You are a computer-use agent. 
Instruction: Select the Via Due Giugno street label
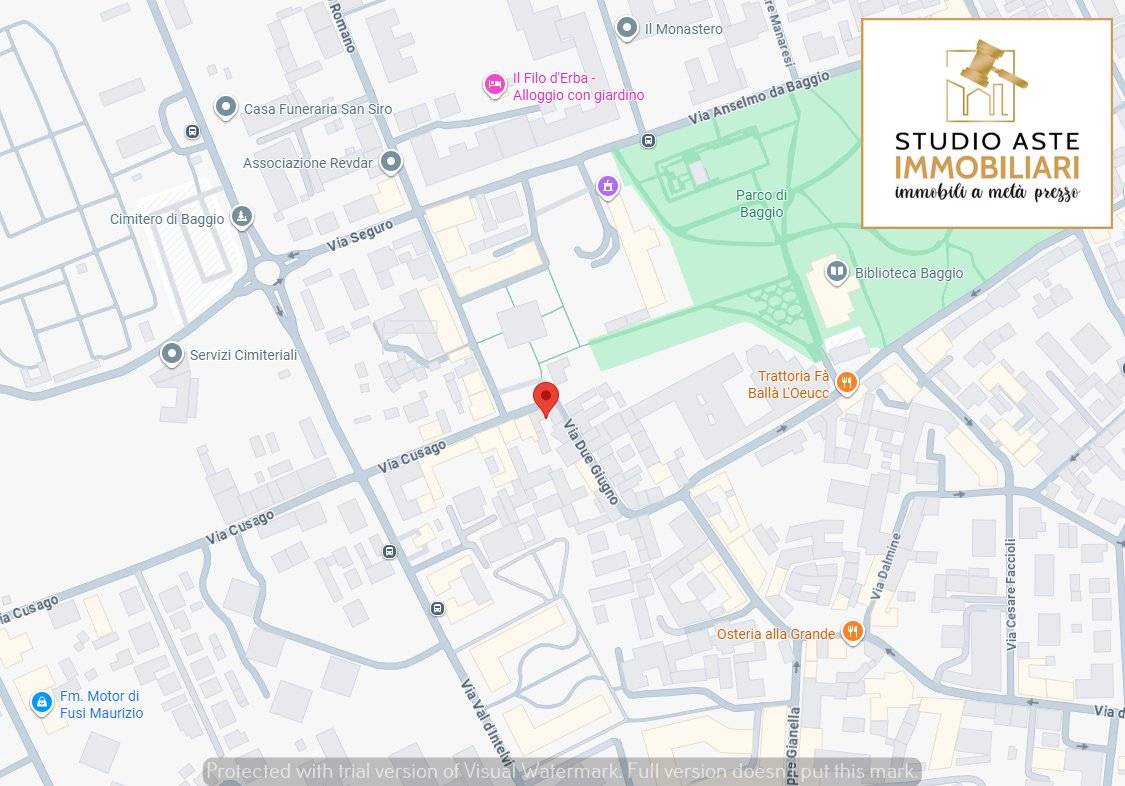591,461
